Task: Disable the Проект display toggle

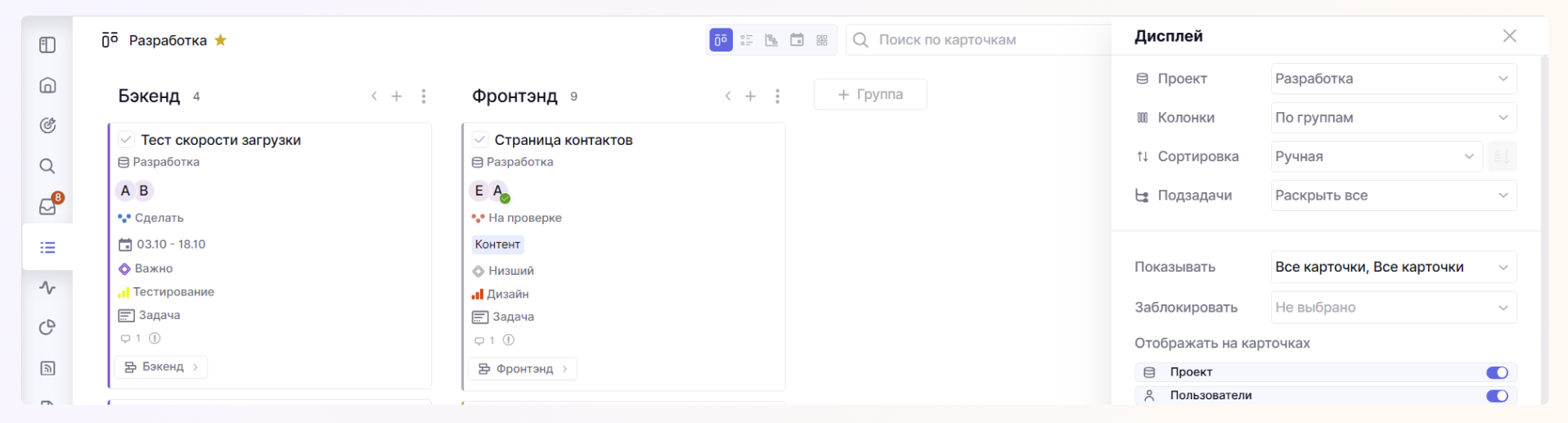Action: click(x=1497, y=372)
